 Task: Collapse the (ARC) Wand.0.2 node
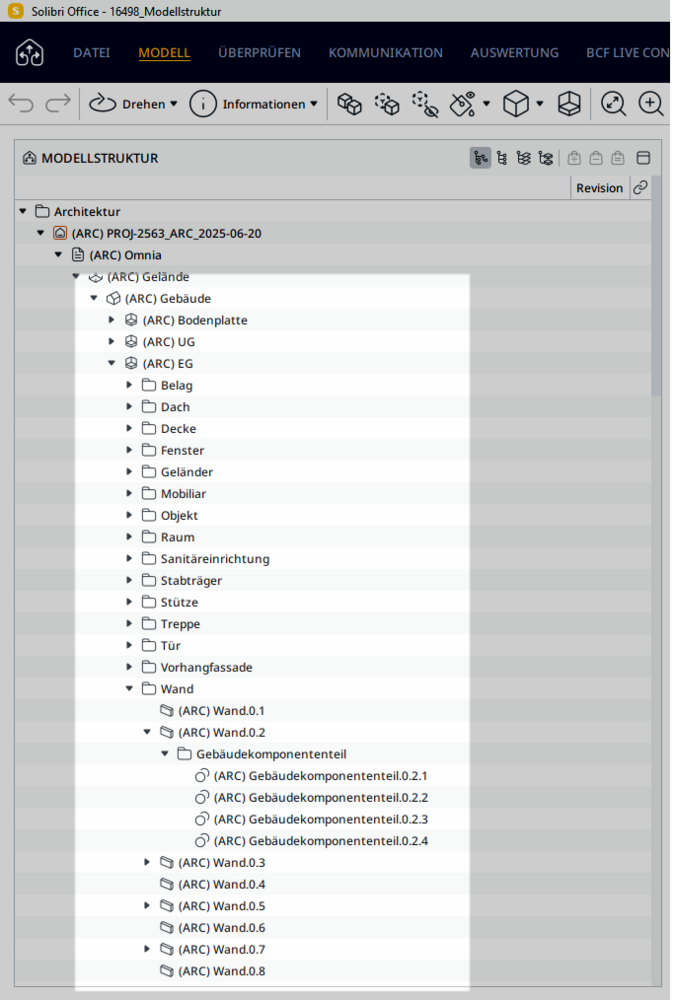click(147, 732)
